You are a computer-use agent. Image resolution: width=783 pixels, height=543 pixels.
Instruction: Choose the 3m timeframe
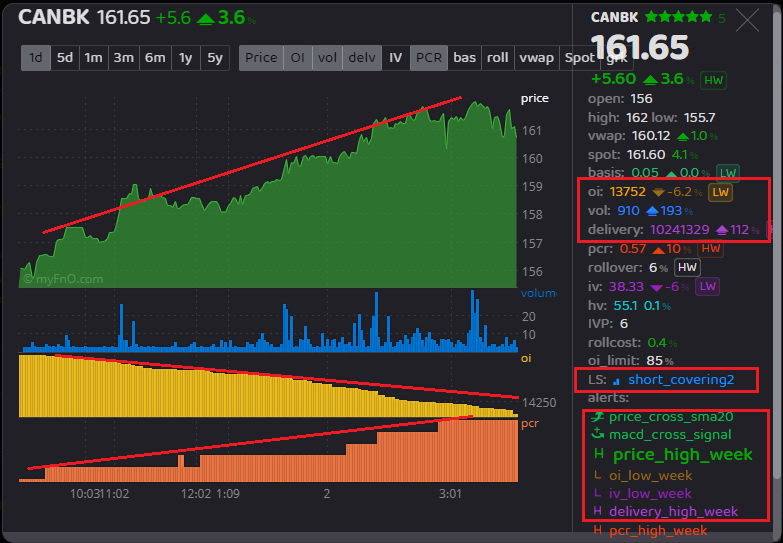pyautogui.click(x=123, y=58)
